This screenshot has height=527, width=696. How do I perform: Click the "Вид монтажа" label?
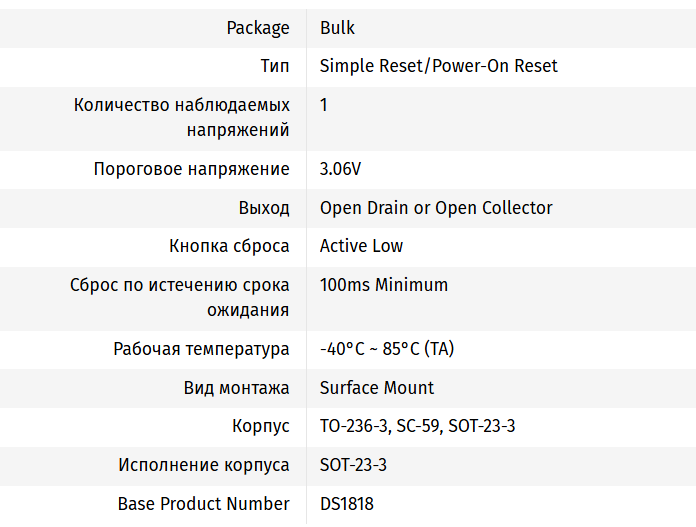(236, 388)
